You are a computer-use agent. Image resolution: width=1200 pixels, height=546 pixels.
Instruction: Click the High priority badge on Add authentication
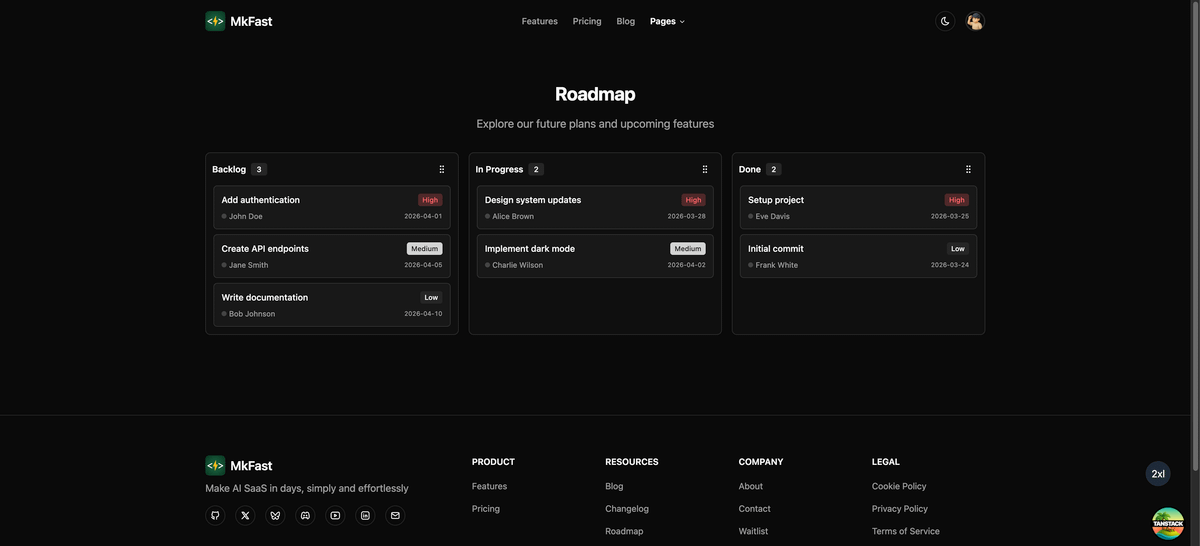point(430,200)
